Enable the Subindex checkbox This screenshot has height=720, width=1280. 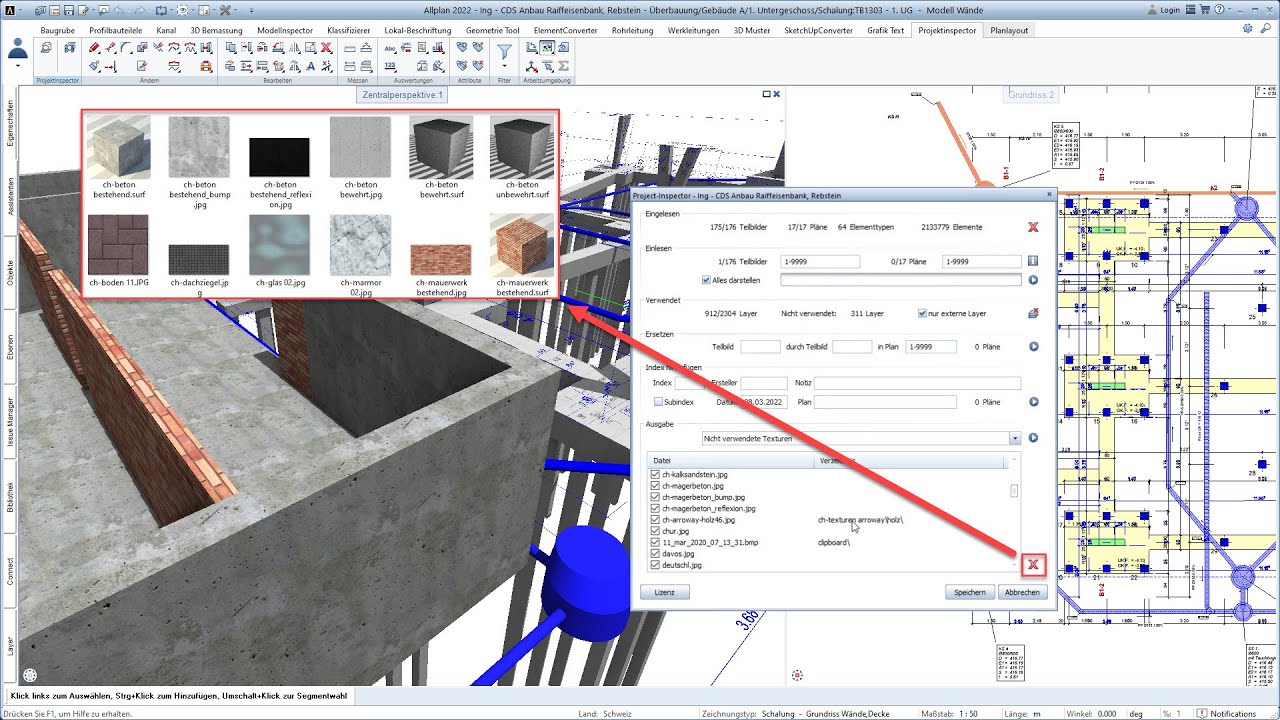pyautogui.click(x=658, y=402)
